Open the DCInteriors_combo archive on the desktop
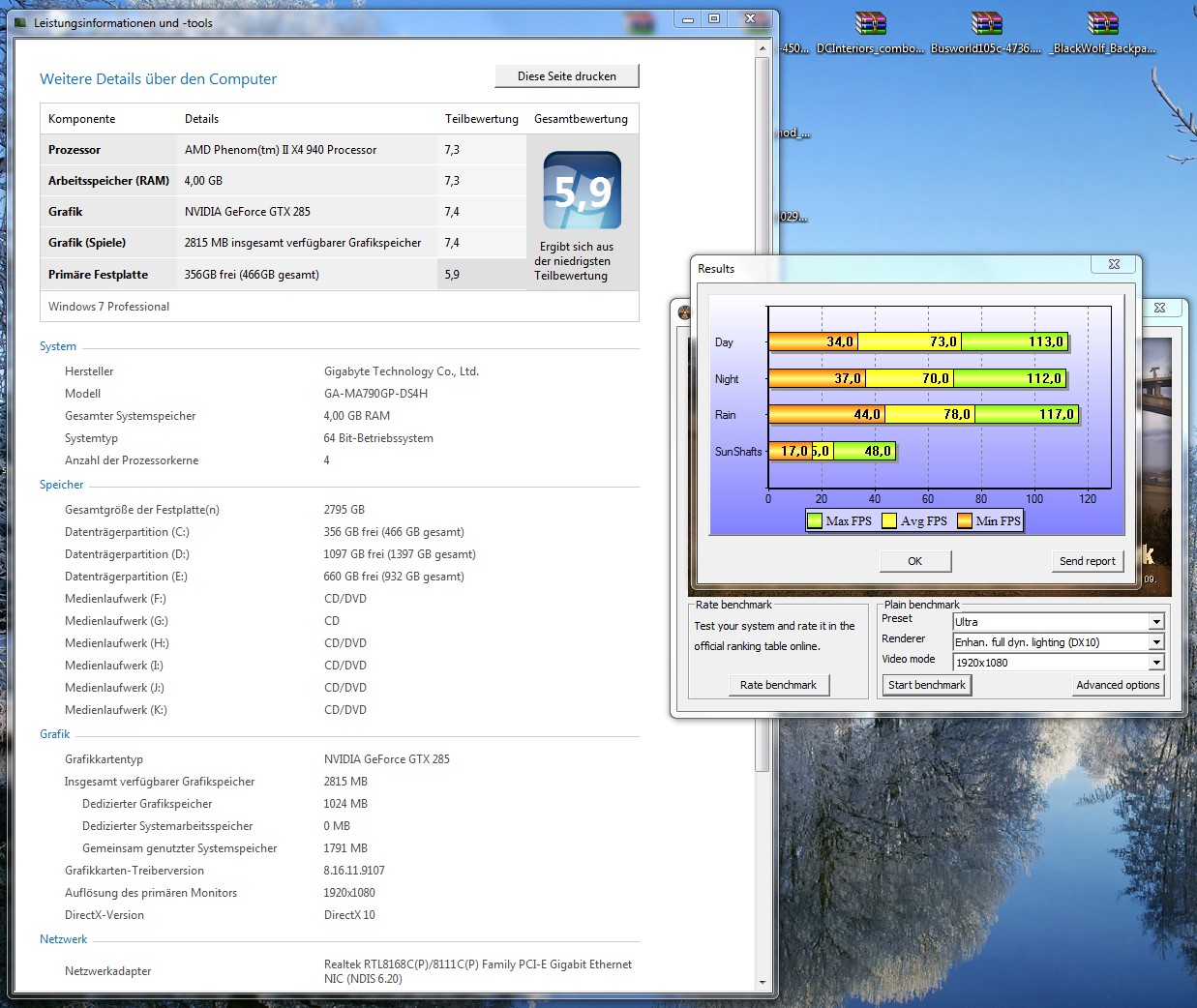Image resolution: width=1197 pixels, height=1008 pixels. 871,33
